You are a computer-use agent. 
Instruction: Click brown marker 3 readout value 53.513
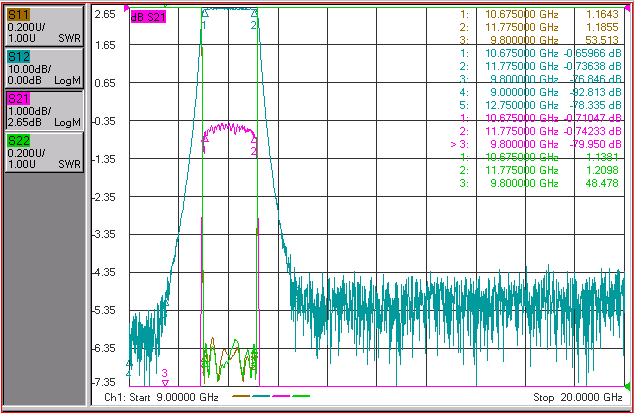tap(602, 40)
